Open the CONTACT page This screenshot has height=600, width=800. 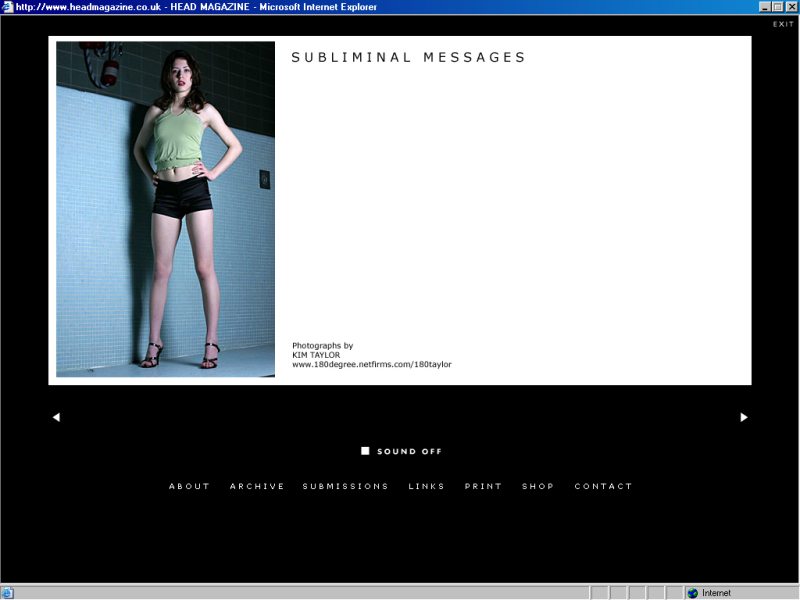point(603,486)
